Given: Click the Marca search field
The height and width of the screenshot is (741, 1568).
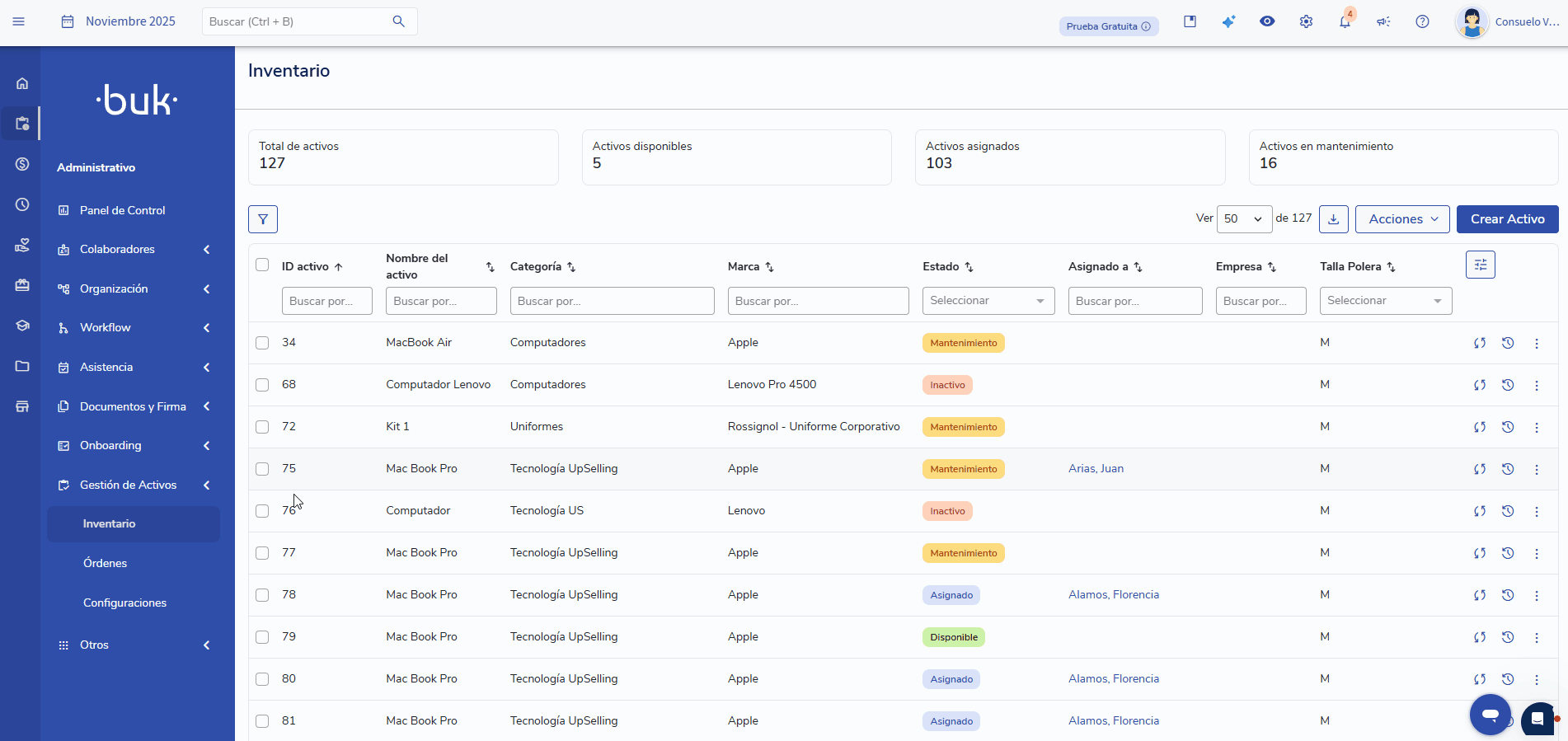Looking at the screenshot, I should click(x=817, y=301).
